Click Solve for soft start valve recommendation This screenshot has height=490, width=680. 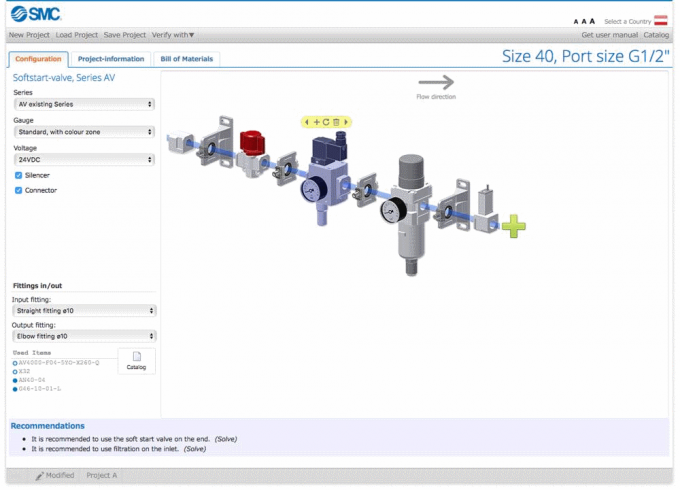tap(226, 439)
